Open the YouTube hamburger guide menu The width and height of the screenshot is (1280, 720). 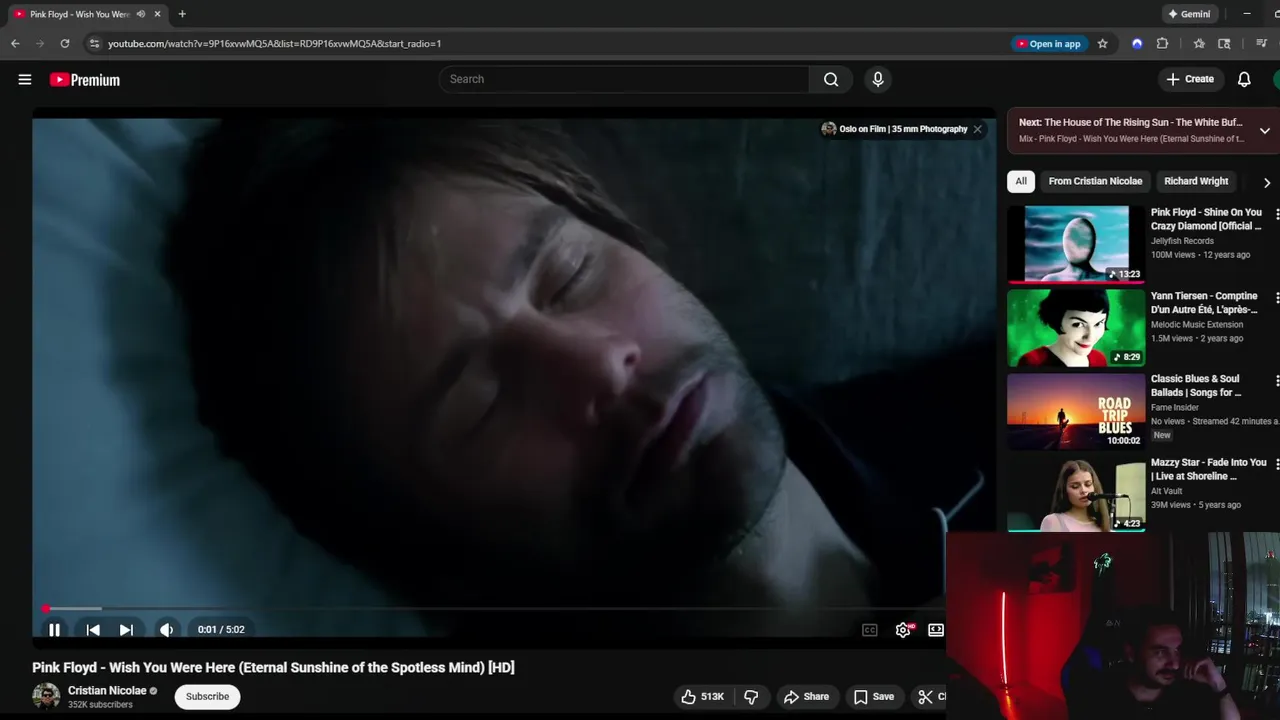pyautogui.click(x=25, y=80)
